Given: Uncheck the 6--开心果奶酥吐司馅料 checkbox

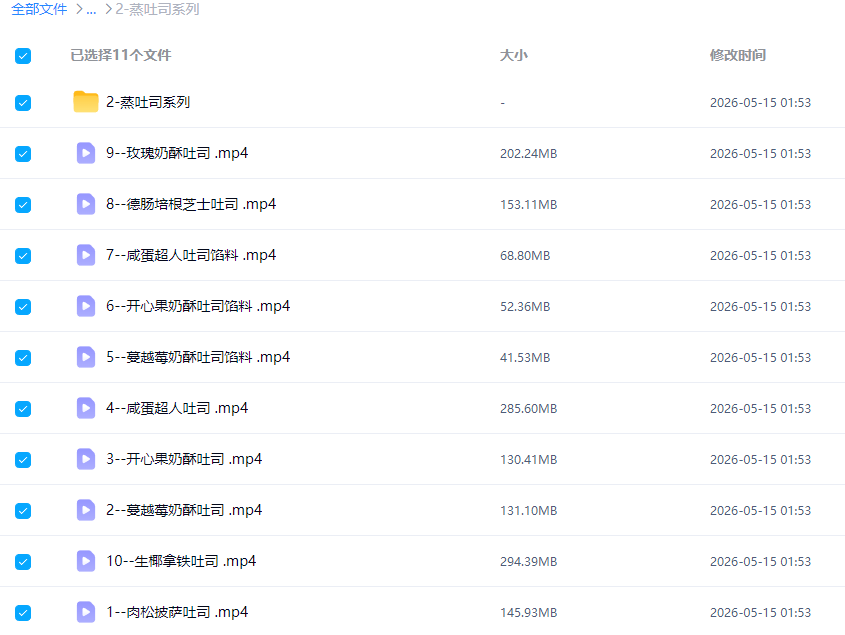Looking at the screenshot, I should coord(23,307).
